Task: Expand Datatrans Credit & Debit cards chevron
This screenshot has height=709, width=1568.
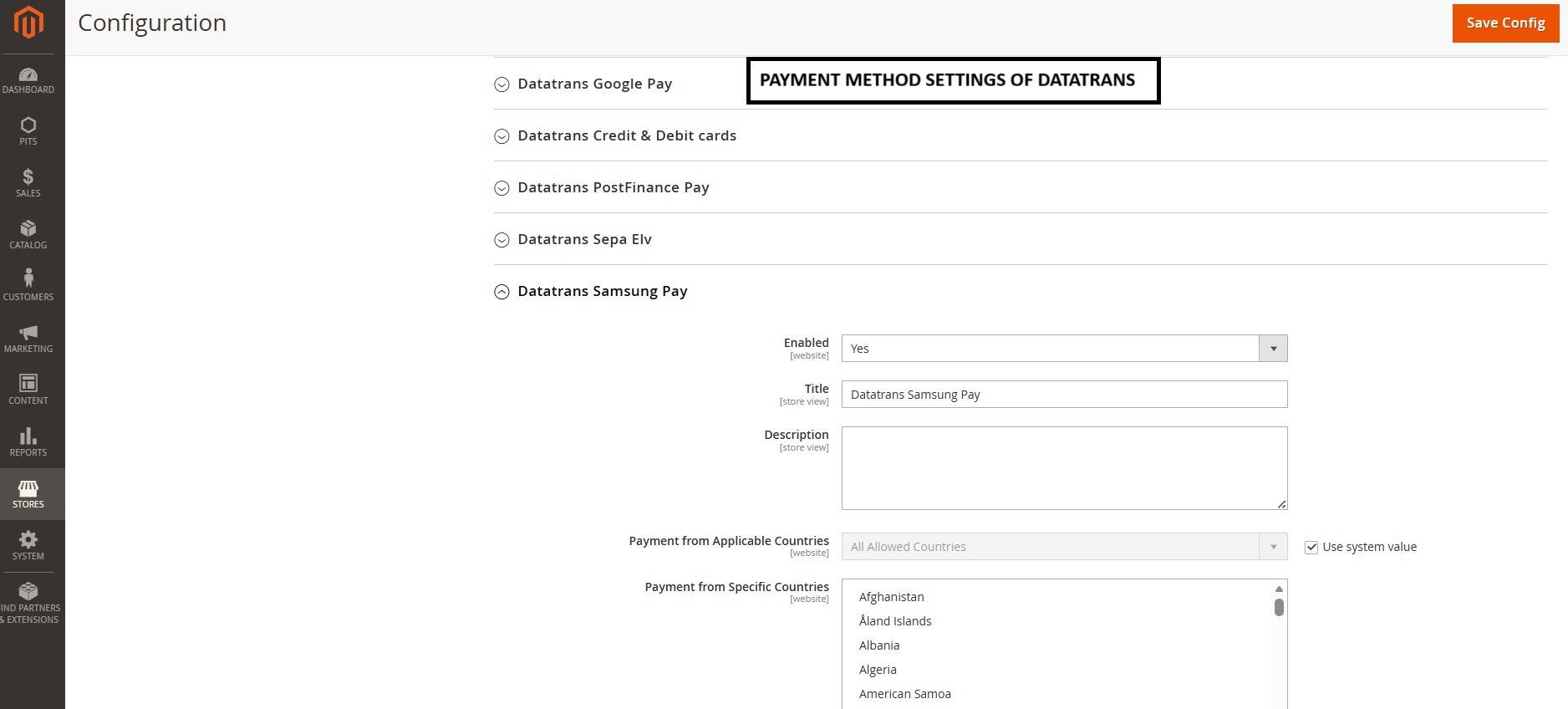Action: coord(501,136)
